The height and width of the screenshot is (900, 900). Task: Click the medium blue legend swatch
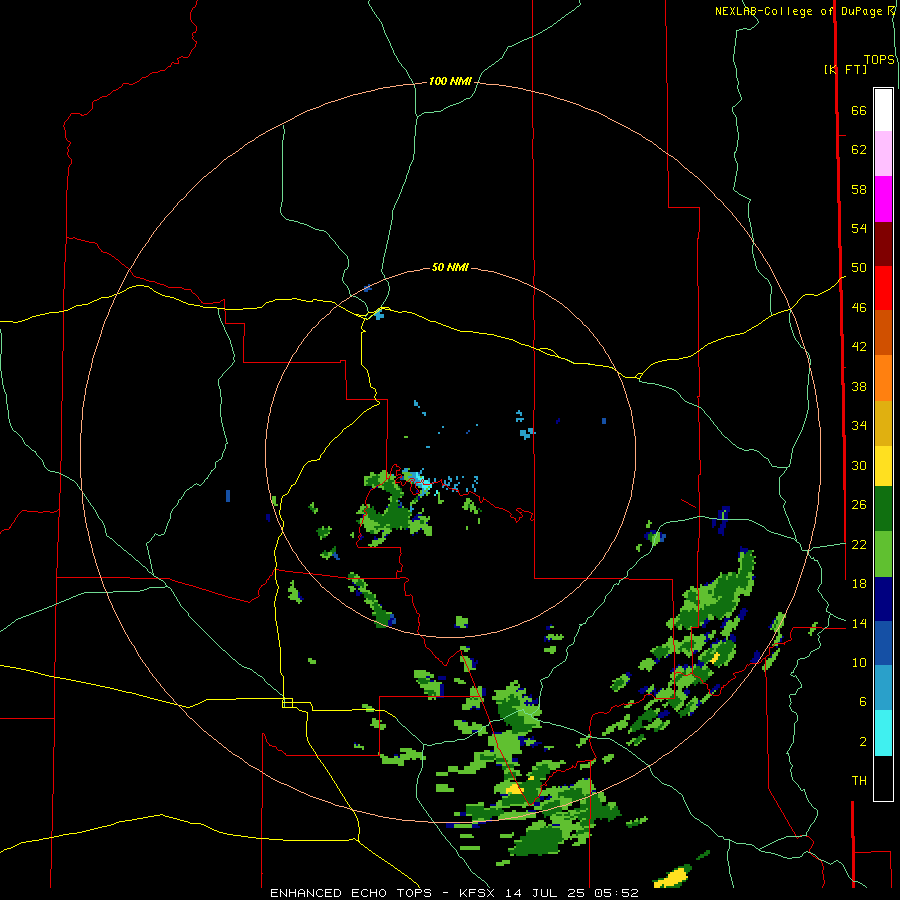pyautogui.click(x=883, y=643)
